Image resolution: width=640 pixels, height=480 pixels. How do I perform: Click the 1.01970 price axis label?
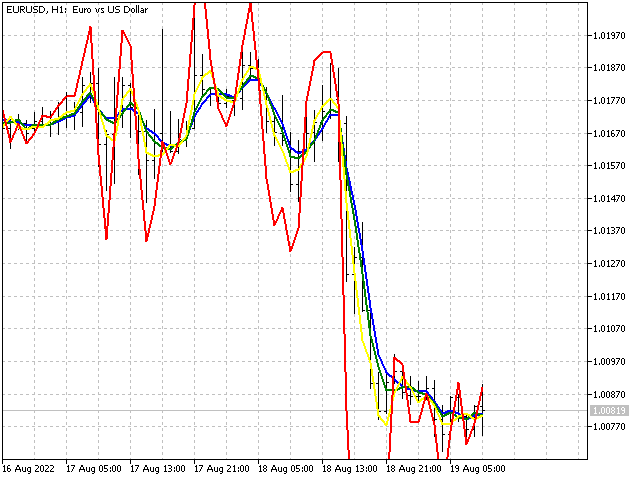[609, 36]
